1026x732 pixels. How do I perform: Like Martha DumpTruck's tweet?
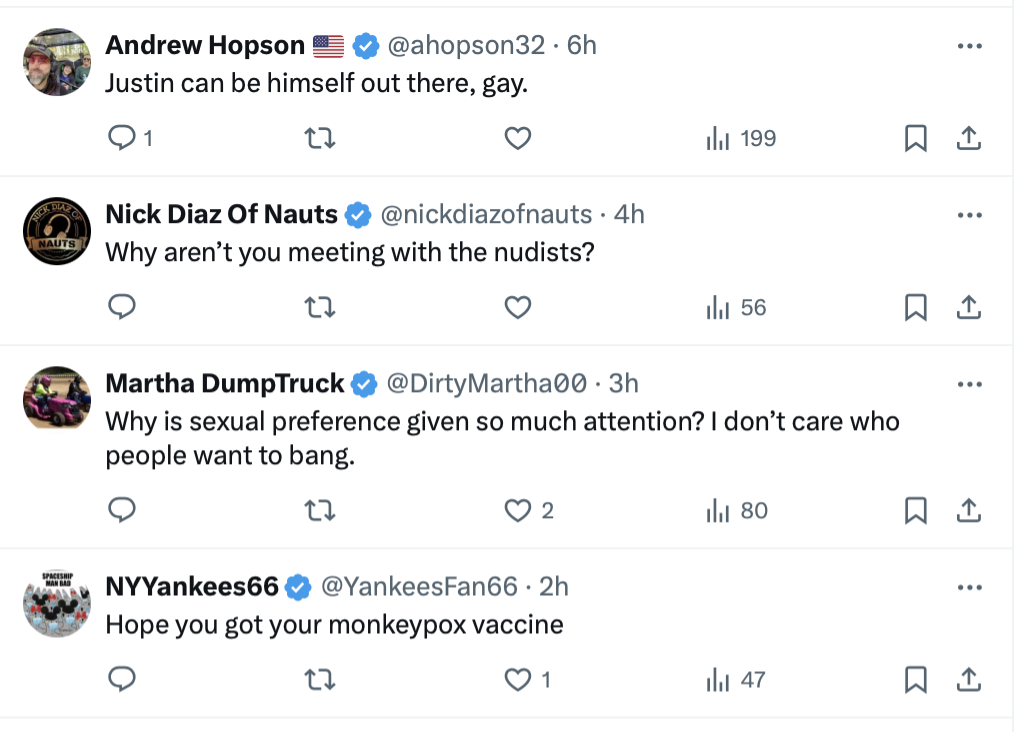click(517, 511)
